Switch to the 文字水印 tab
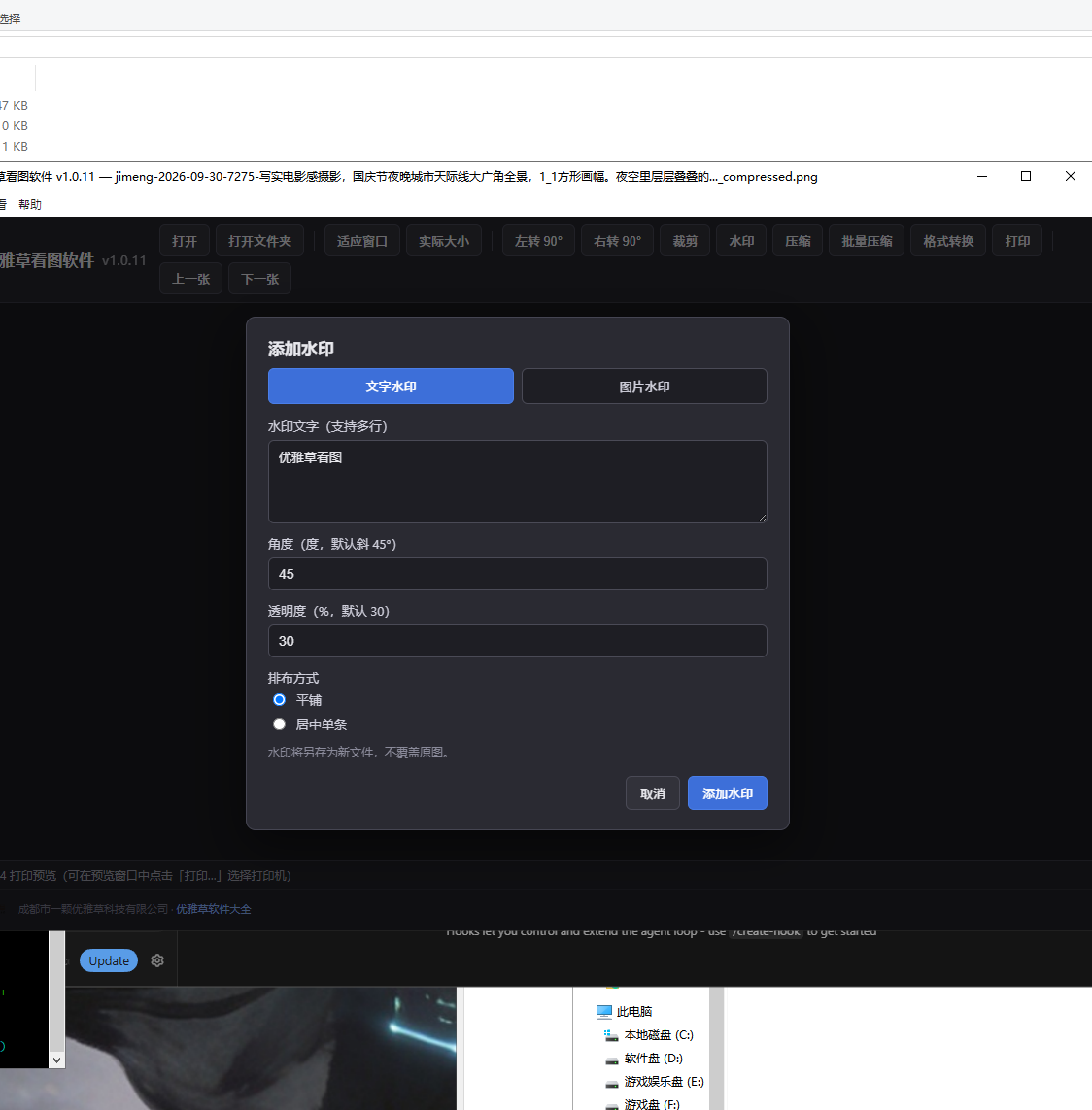This screenshot has height=1110, width=1092. coord(391,387)
